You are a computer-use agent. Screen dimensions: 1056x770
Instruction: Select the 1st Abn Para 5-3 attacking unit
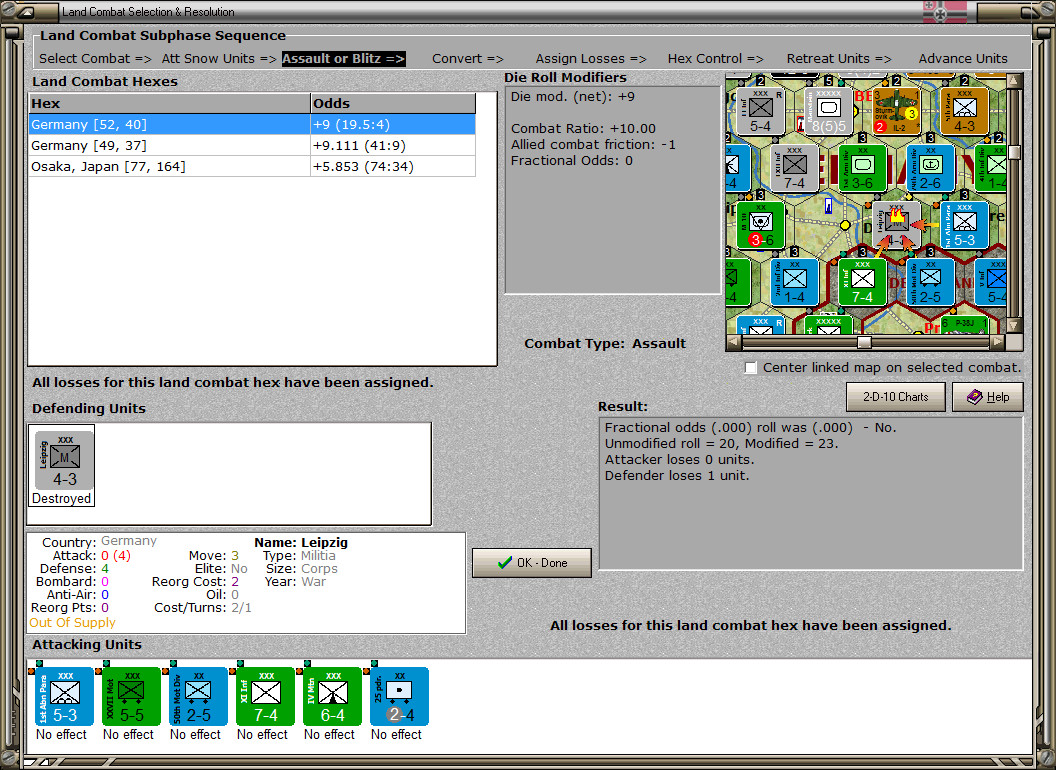(65, 696)
